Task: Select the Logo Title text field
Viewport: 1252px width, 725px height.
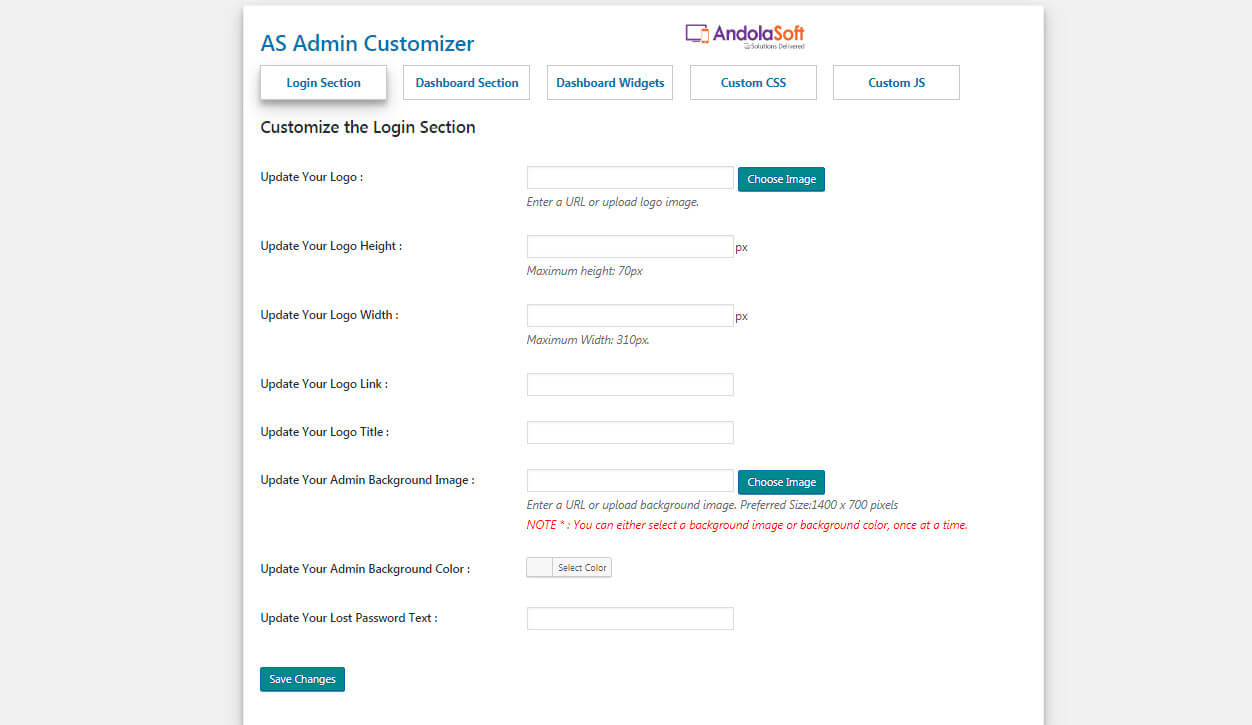Action: click(x=630, y=433)
